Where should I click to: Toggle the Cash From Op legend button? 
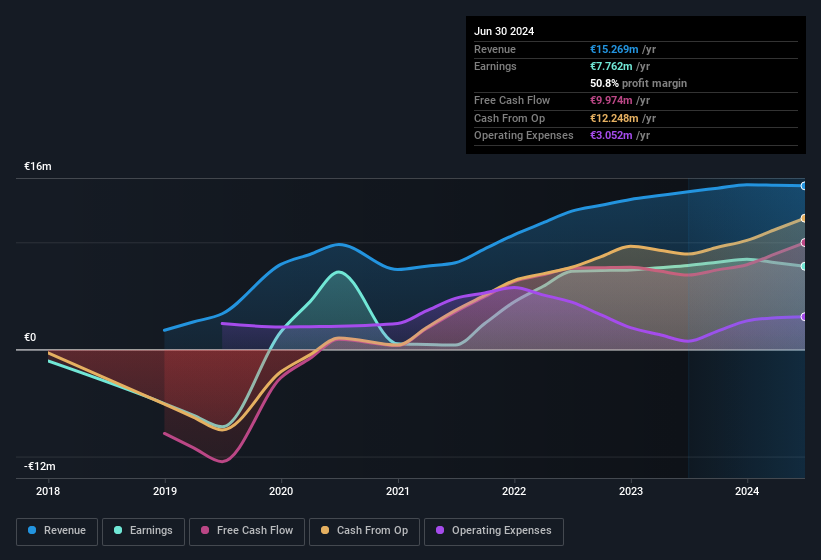tap(364, 531)
